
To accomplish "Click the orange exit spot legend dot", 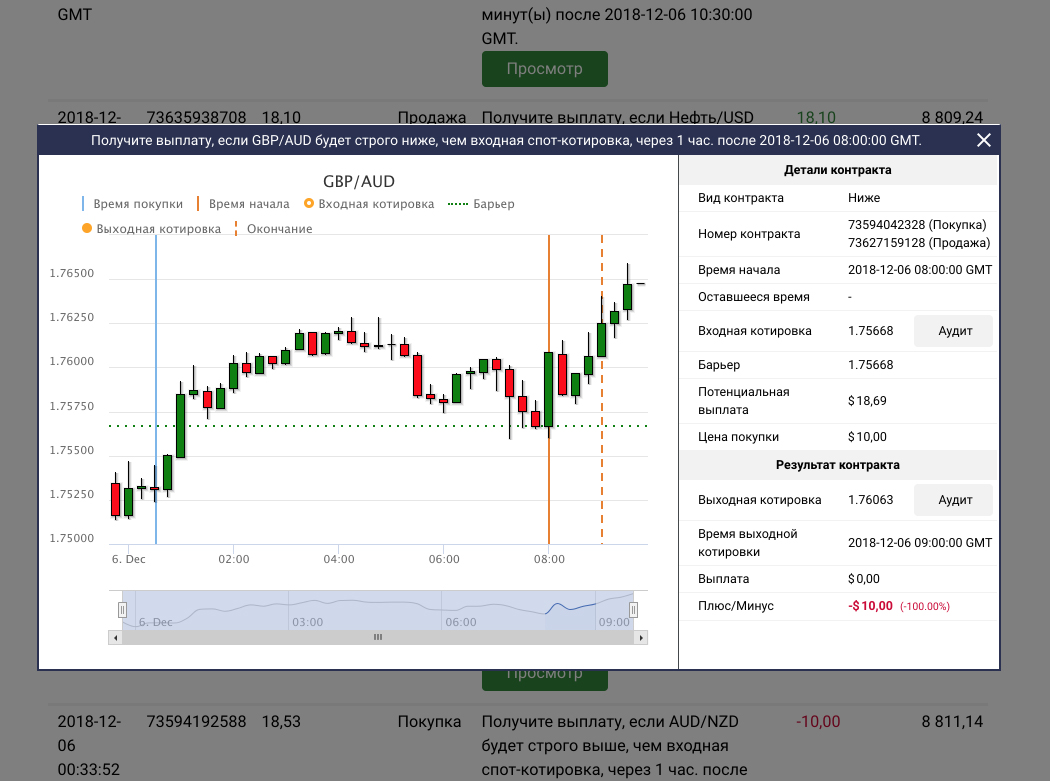I will pos(87,229).
